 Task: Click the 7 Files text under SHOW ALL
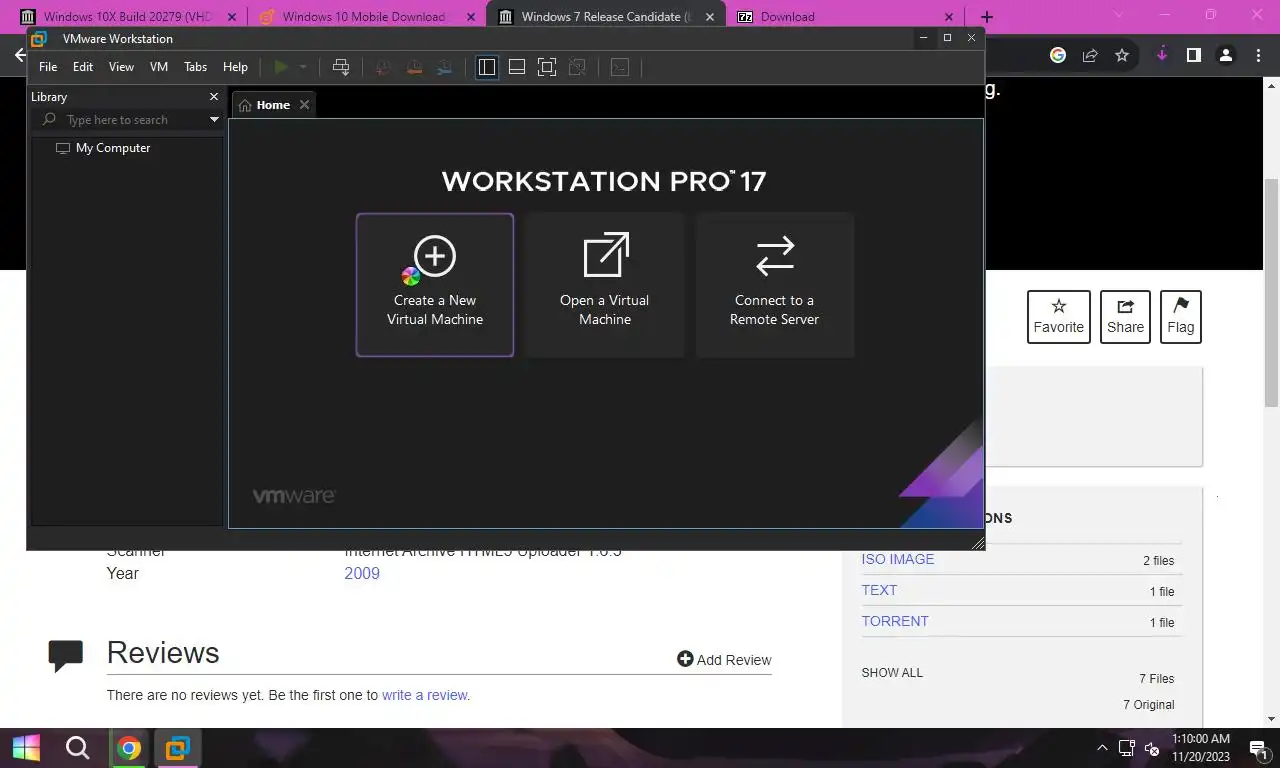pos(1156,678)
